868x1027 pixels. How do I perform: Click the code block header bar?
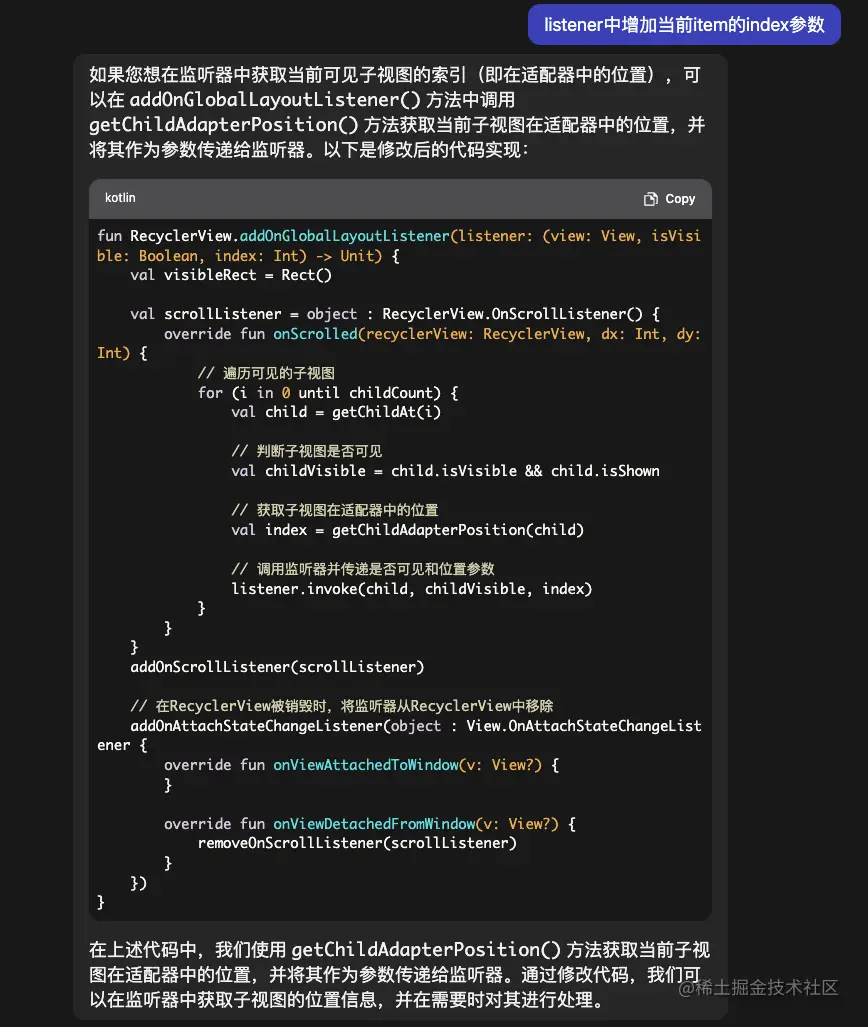coord(400,198)
